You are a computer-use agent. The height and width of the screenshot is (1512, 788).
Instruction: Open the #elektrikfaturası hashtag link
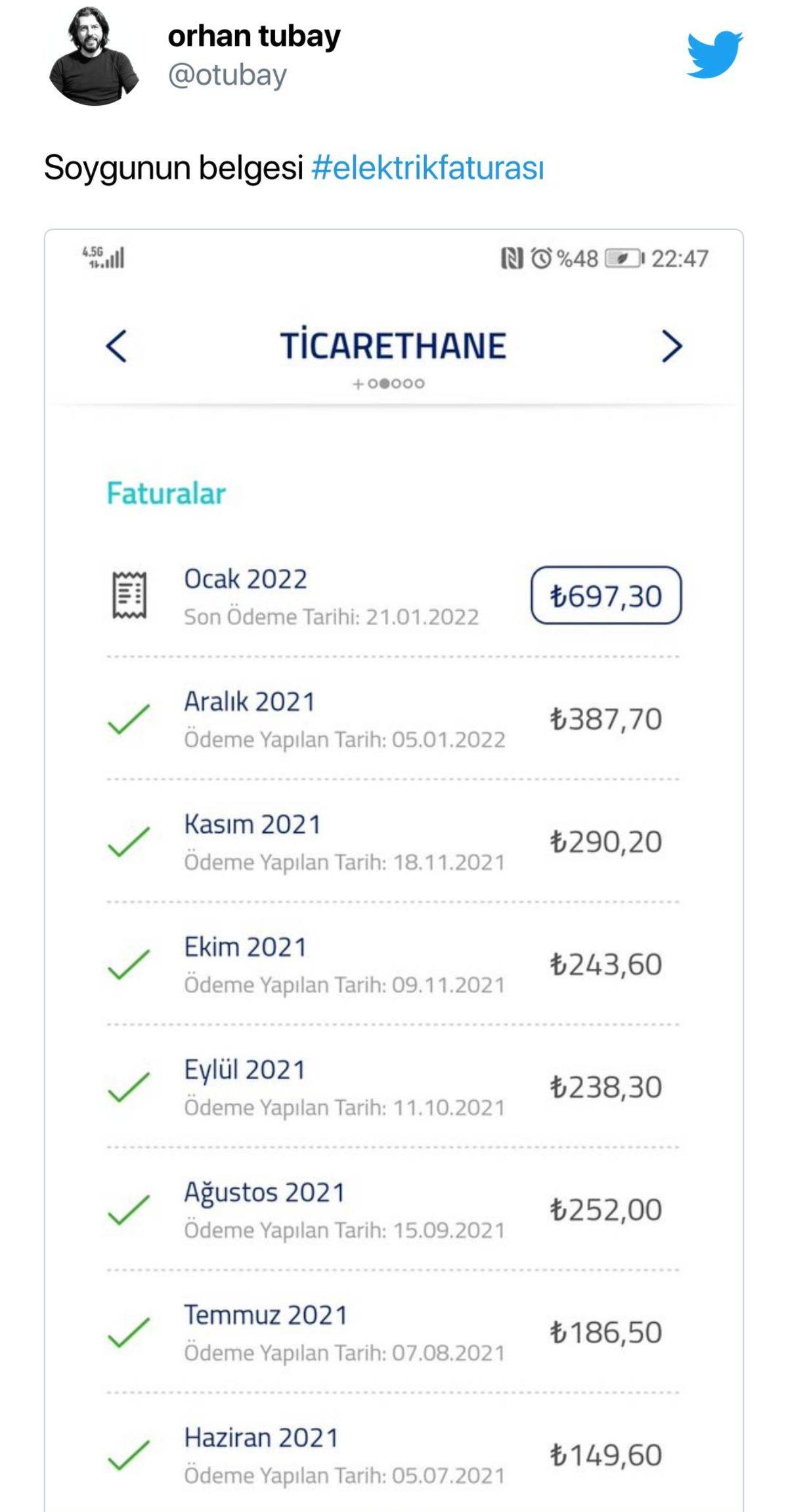(427, 167)
